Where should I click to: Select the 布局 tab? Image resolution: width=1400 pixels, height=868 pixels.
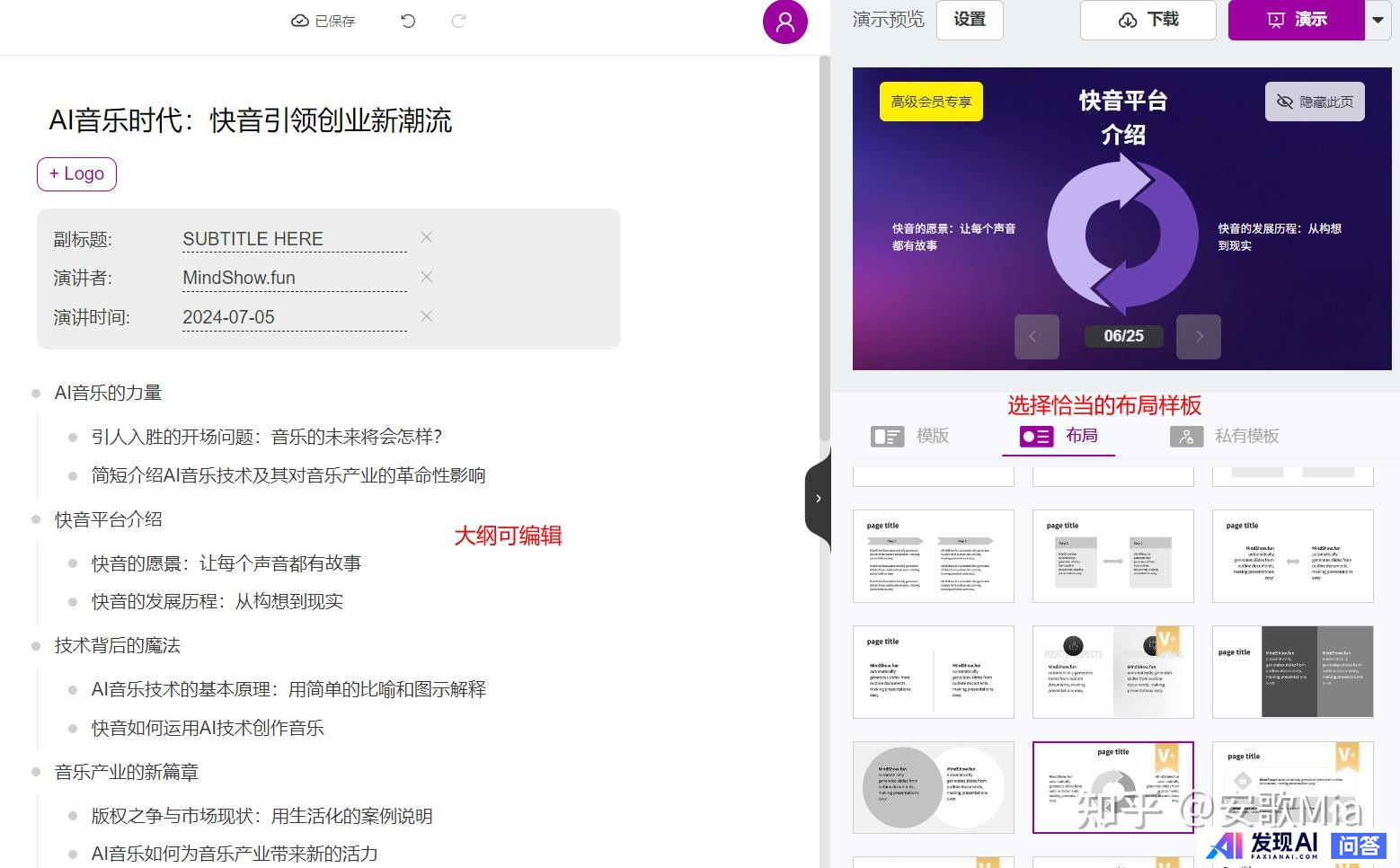click(x=1059, y=436)
